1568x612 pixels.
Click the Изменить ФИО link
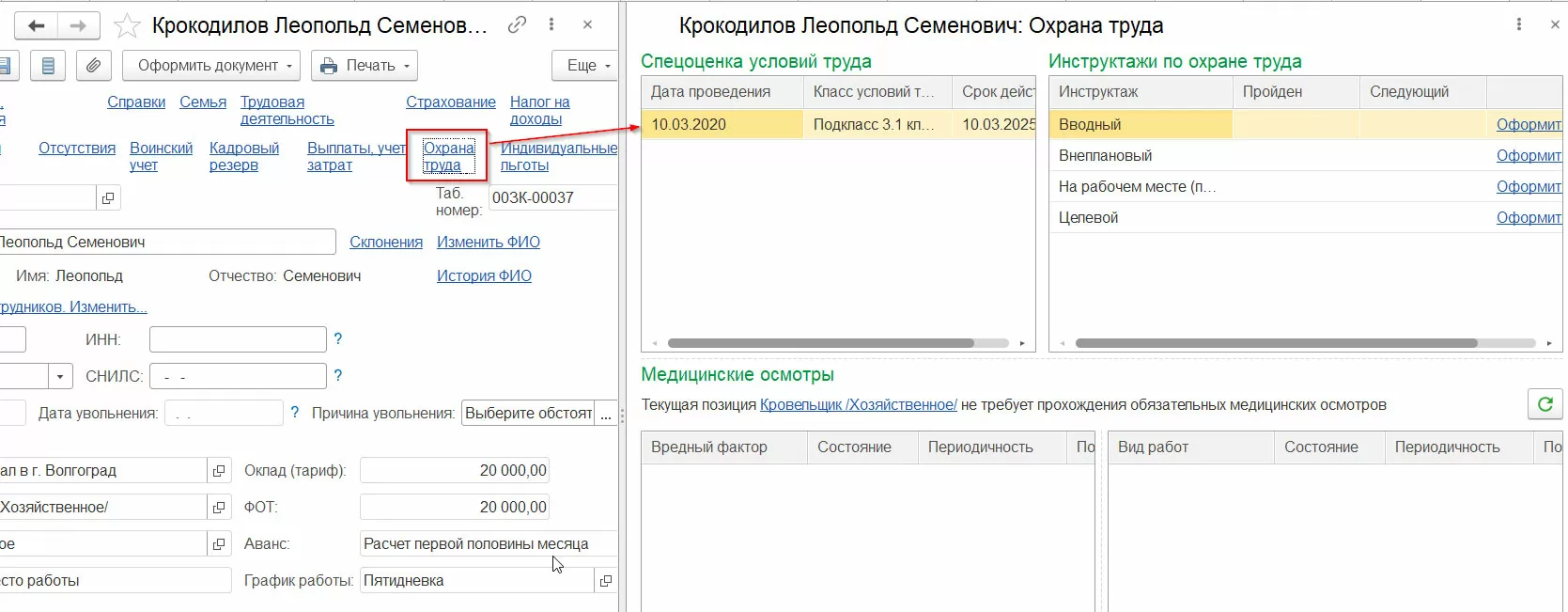pos(489,242)
